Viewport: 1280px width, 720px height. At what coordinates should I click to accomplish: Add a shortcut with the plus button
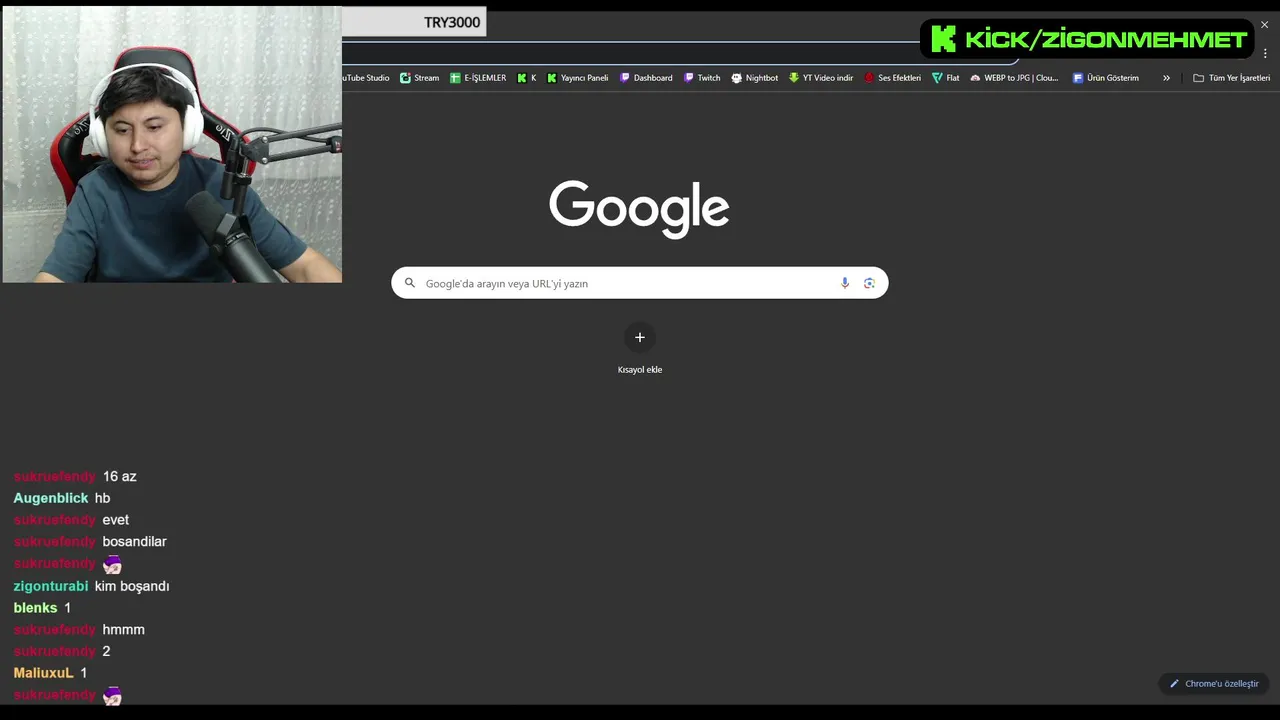pyautogui.click(x=640, y=337)
